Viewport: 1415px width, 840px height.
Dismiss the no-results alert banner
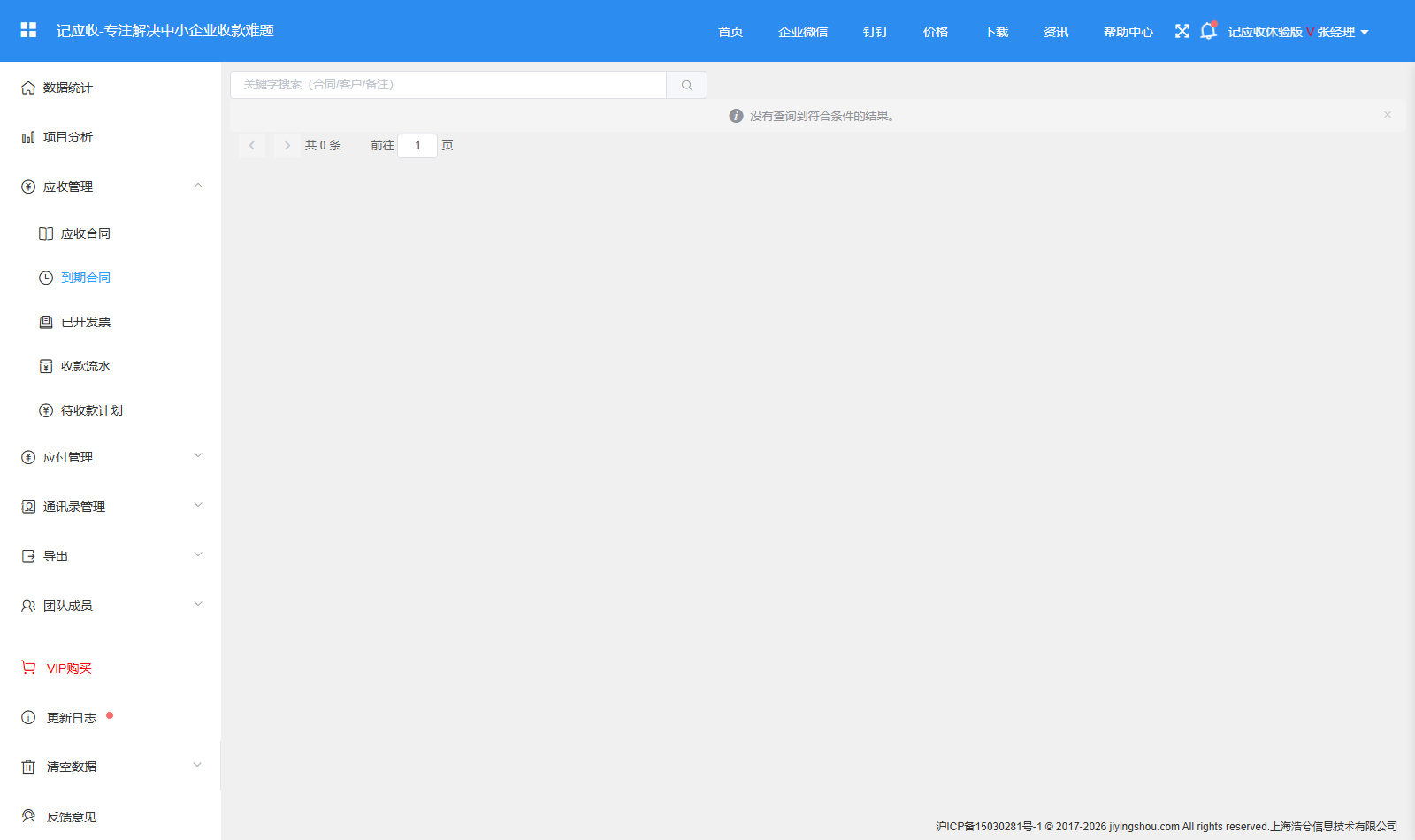tap(1388, 115)
